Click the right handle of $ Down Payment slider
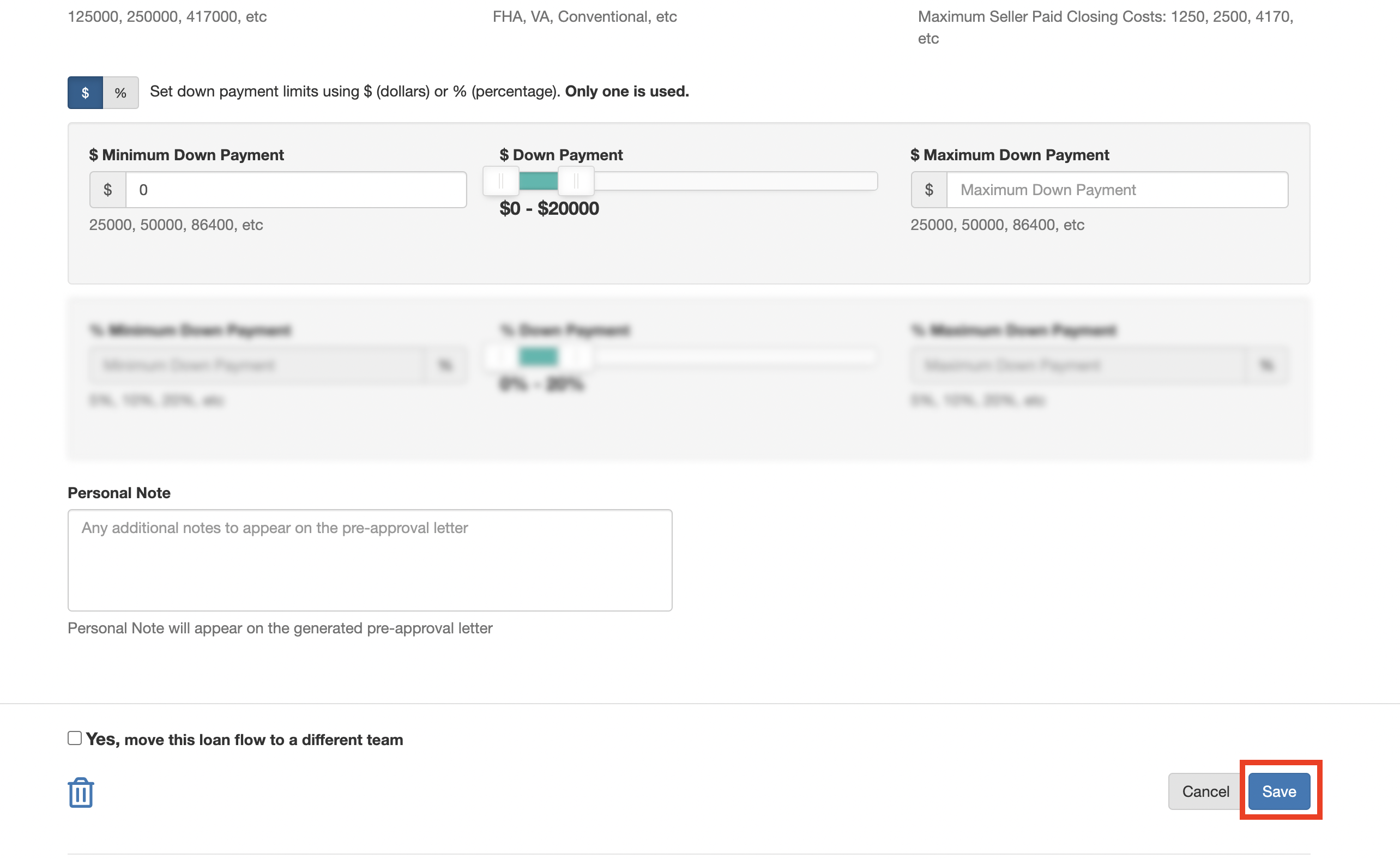The height and width of the screenshot is (859, 1400). pyautogui.click(x=576, y=182)
